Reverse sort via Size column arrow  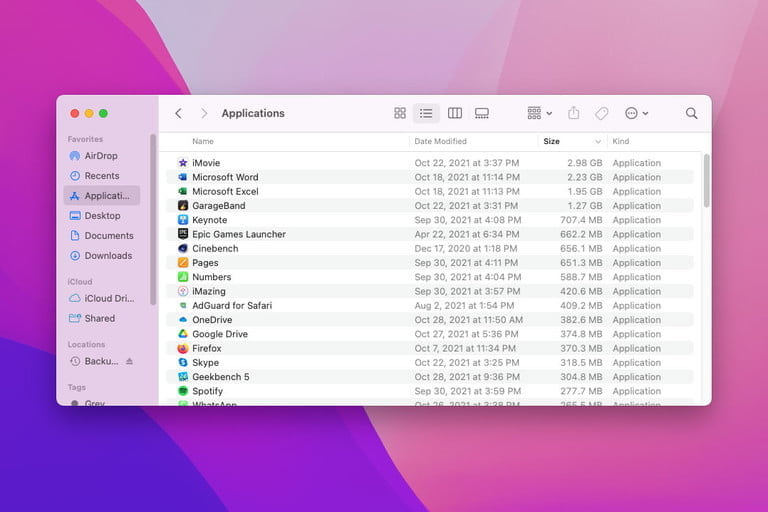point(598,142)
